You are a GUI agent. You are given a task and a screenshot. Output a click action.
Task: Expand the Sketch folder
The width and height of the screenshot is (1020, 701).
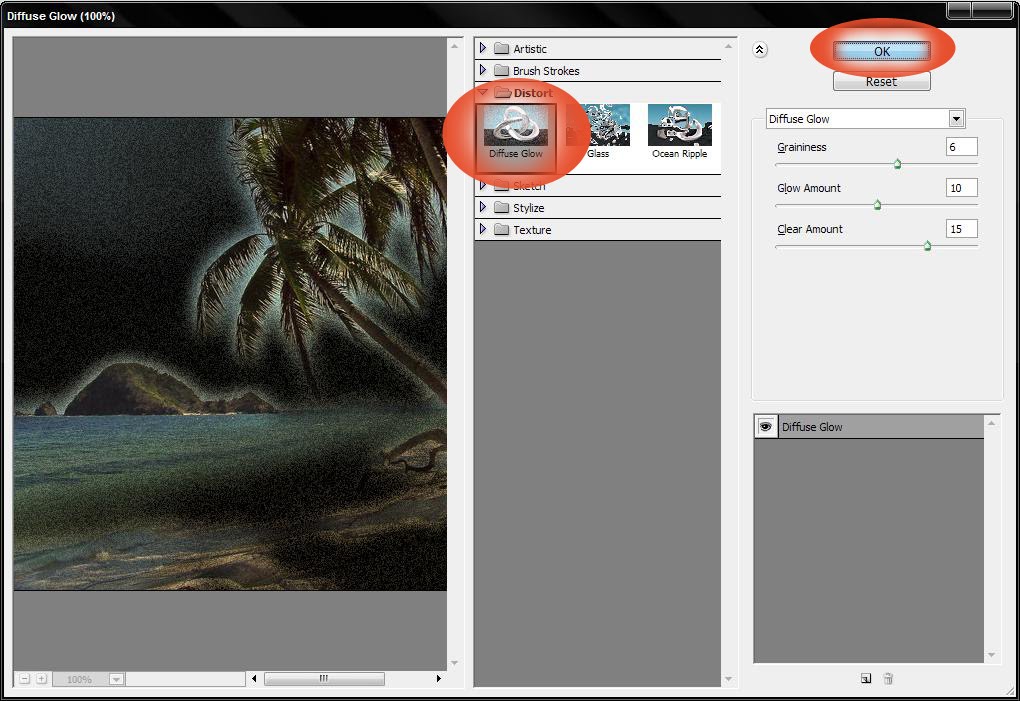tap(484, 185)
